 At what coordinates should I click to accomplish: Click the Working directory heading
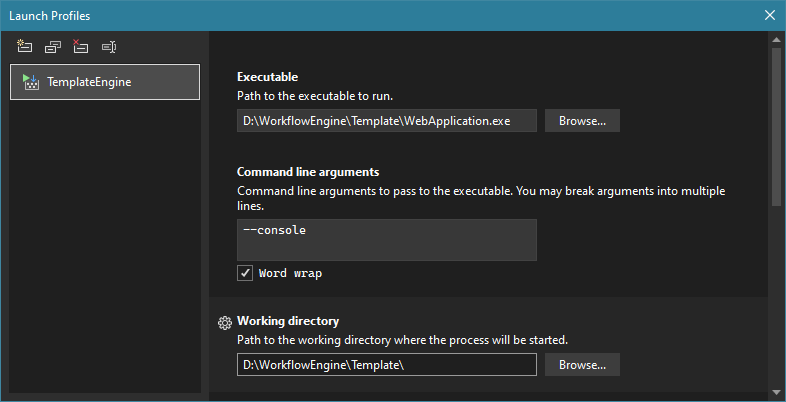(x=288, y=321)
